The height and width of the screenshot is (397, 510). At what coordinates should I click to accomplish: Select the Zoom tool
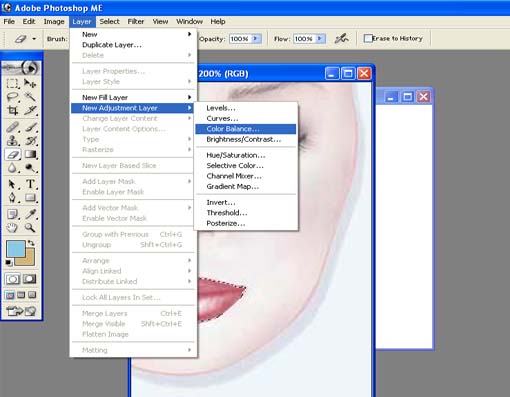pyautogui.click(x=30, y=228)
